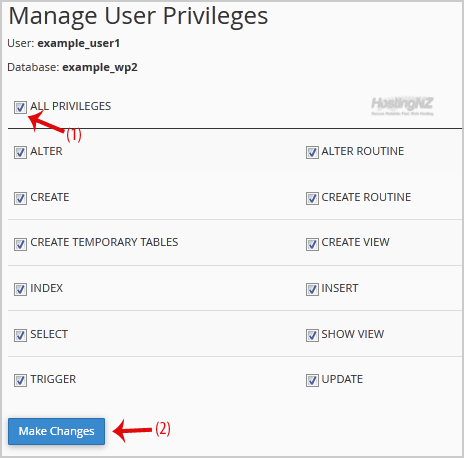This screenshot has height=458, width=464.
Task: Disable the UPDATE privilege
Action: [x=312, y=380]
